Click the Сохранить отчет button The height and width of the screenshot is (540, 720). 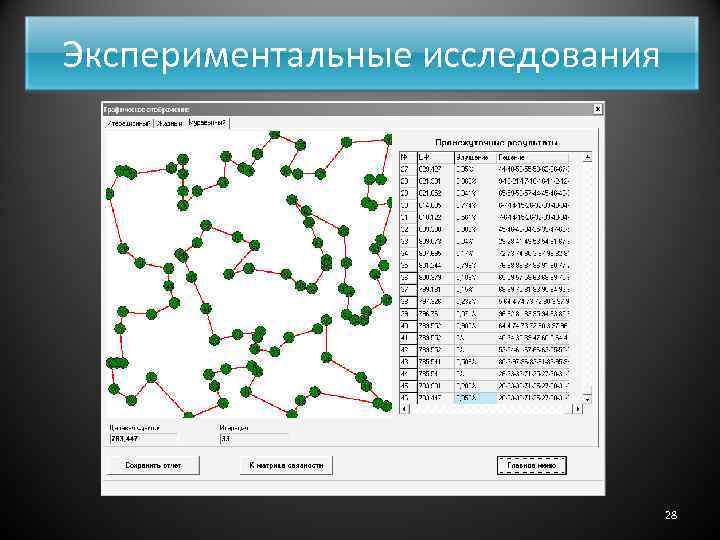click(x=153, y=465)
